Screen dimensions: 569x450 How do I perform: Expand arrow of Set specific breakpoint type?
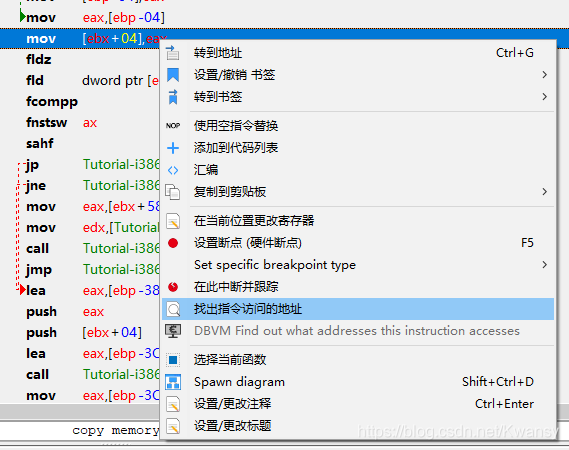point(544,265)
